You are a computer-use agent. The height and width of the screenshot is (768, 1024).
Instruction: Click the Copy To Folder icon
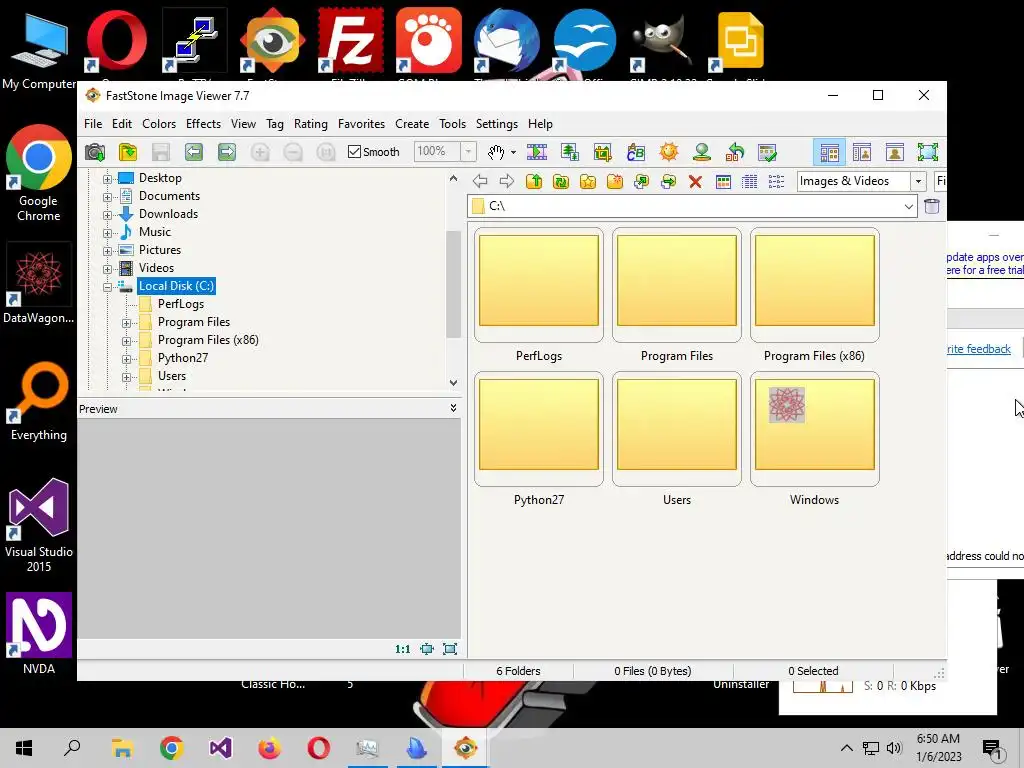tap(641, 182)
